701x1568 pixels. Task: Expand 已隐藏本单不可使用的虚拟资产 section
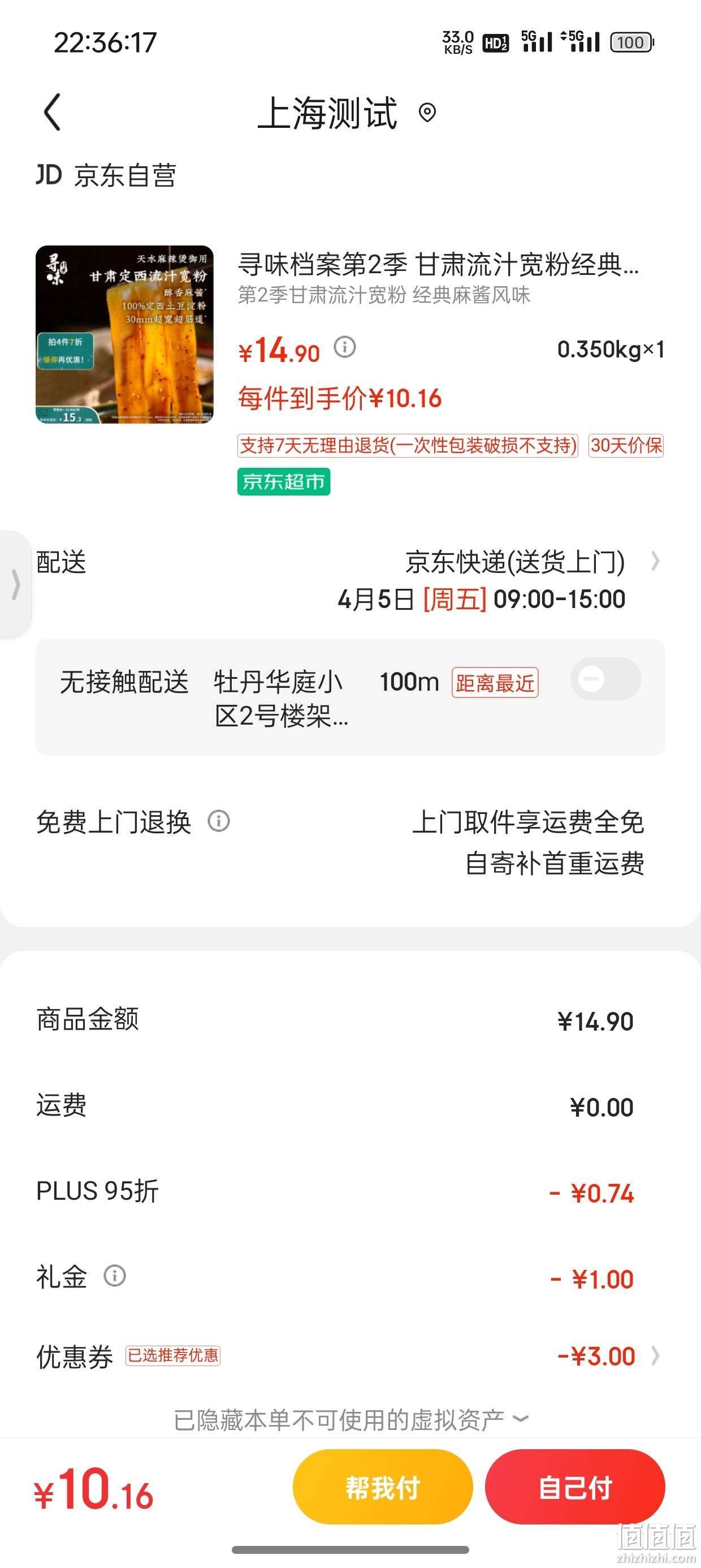pyautogui.click(x=350, y=1419)
